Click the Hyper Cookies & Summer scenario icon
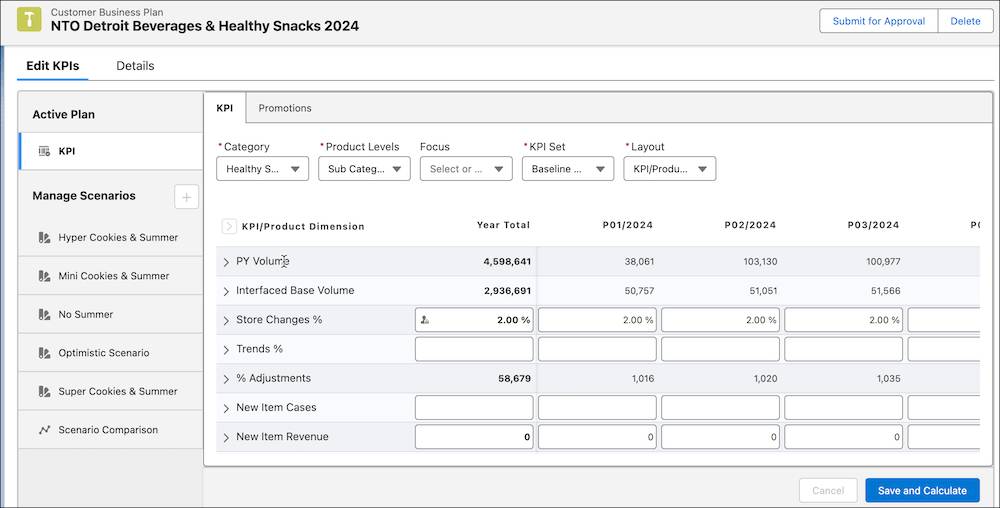The image size is (1000, 508). click(x=44, y=237)
